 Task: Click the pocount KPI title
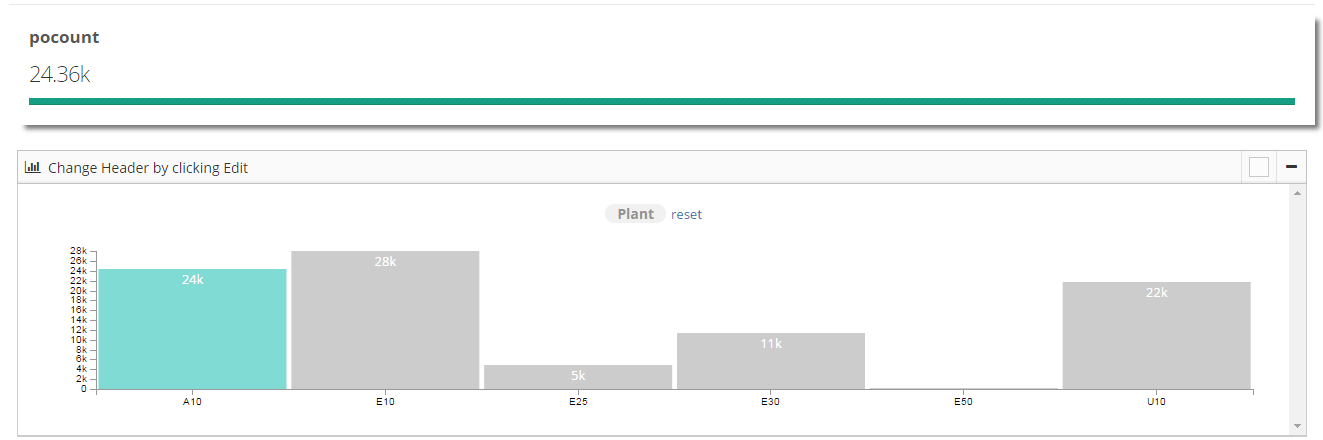(64, 38)
